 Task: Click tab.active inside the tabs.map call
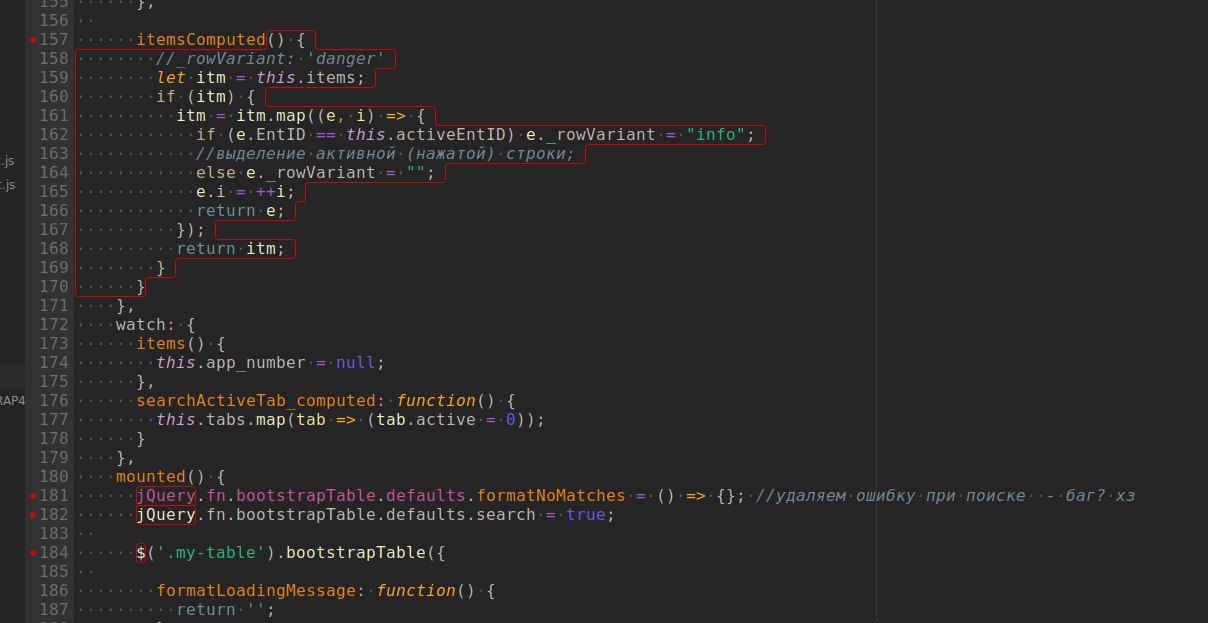point(426,420)
